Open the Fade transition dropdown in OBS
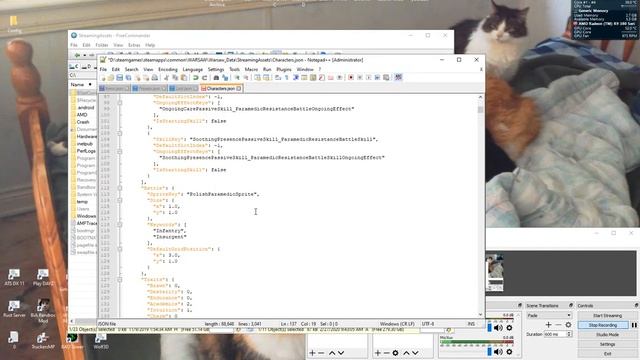 (x=549, y=316)
